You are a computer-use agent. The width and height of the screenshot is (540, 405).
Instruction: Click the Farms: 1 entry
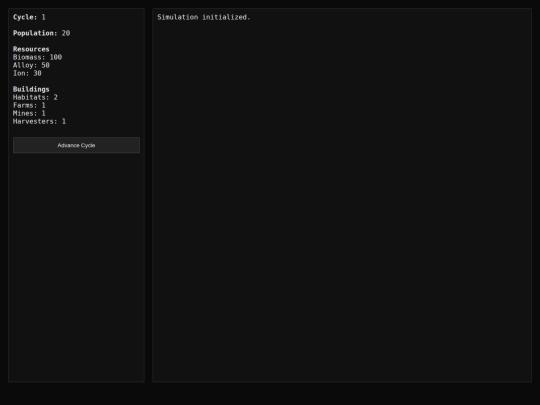coord(29,105)
